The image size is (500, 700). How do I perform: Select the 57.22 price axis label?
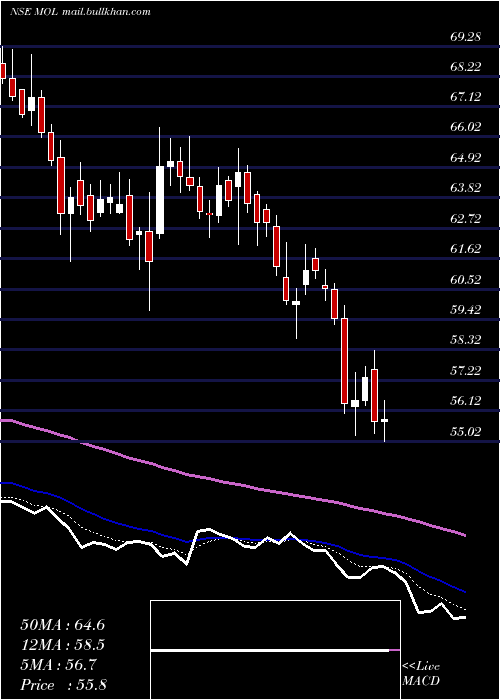tap(466, 371)
